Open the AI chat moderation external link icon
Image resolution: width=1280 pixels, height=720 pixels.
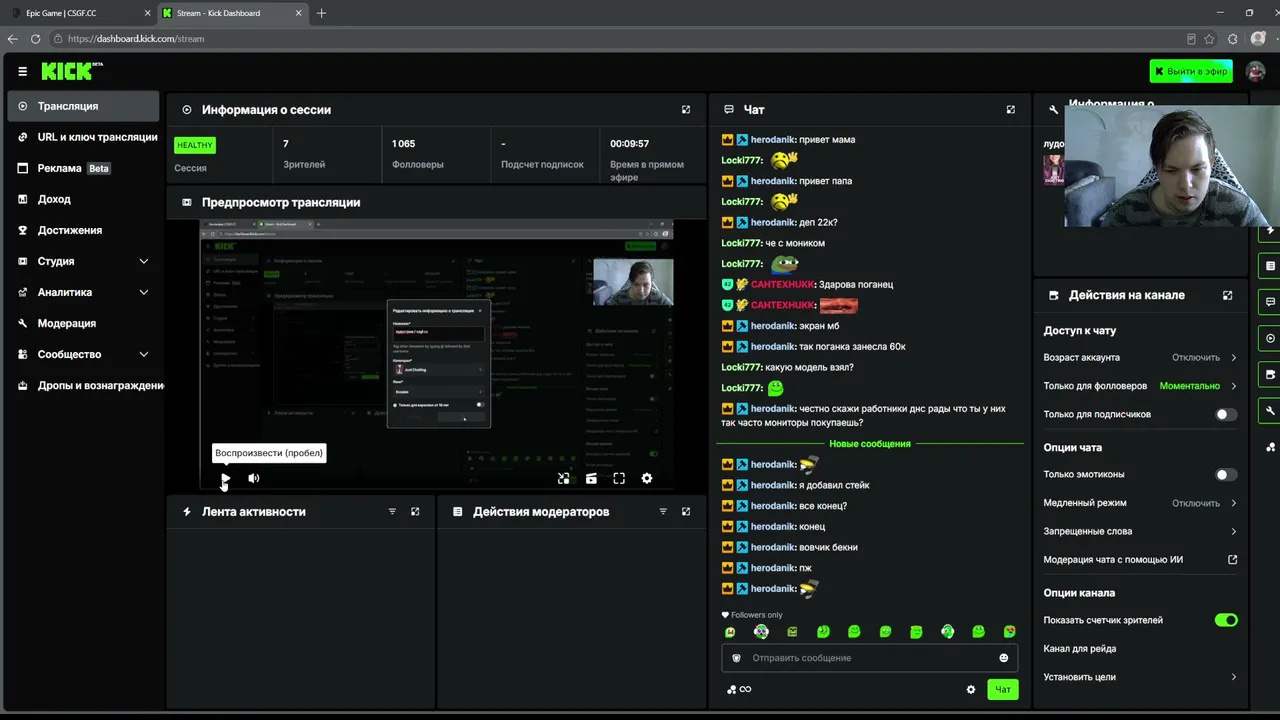[x=1233, y=560]
